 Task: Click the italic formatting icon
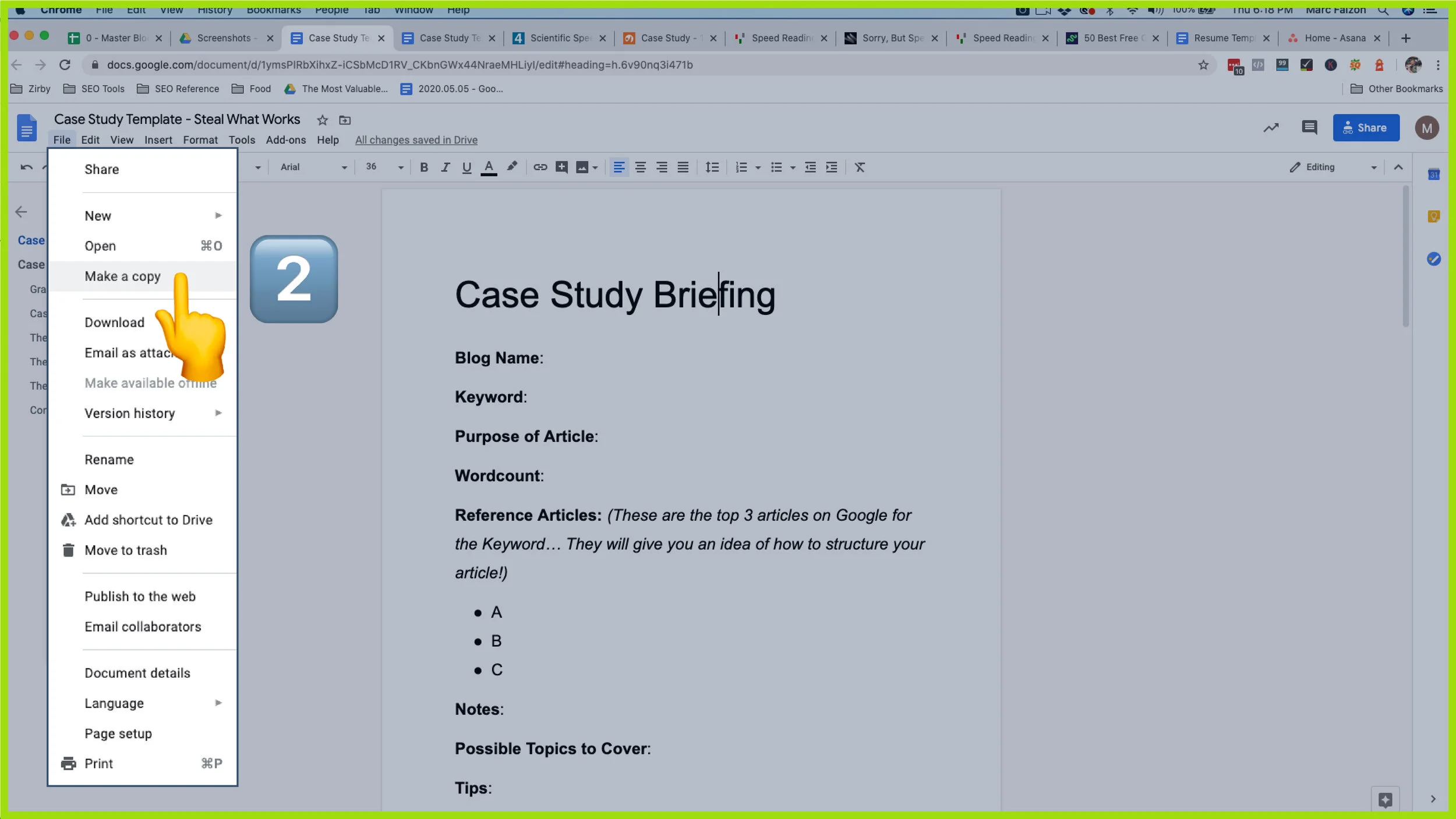pos(446,168)
